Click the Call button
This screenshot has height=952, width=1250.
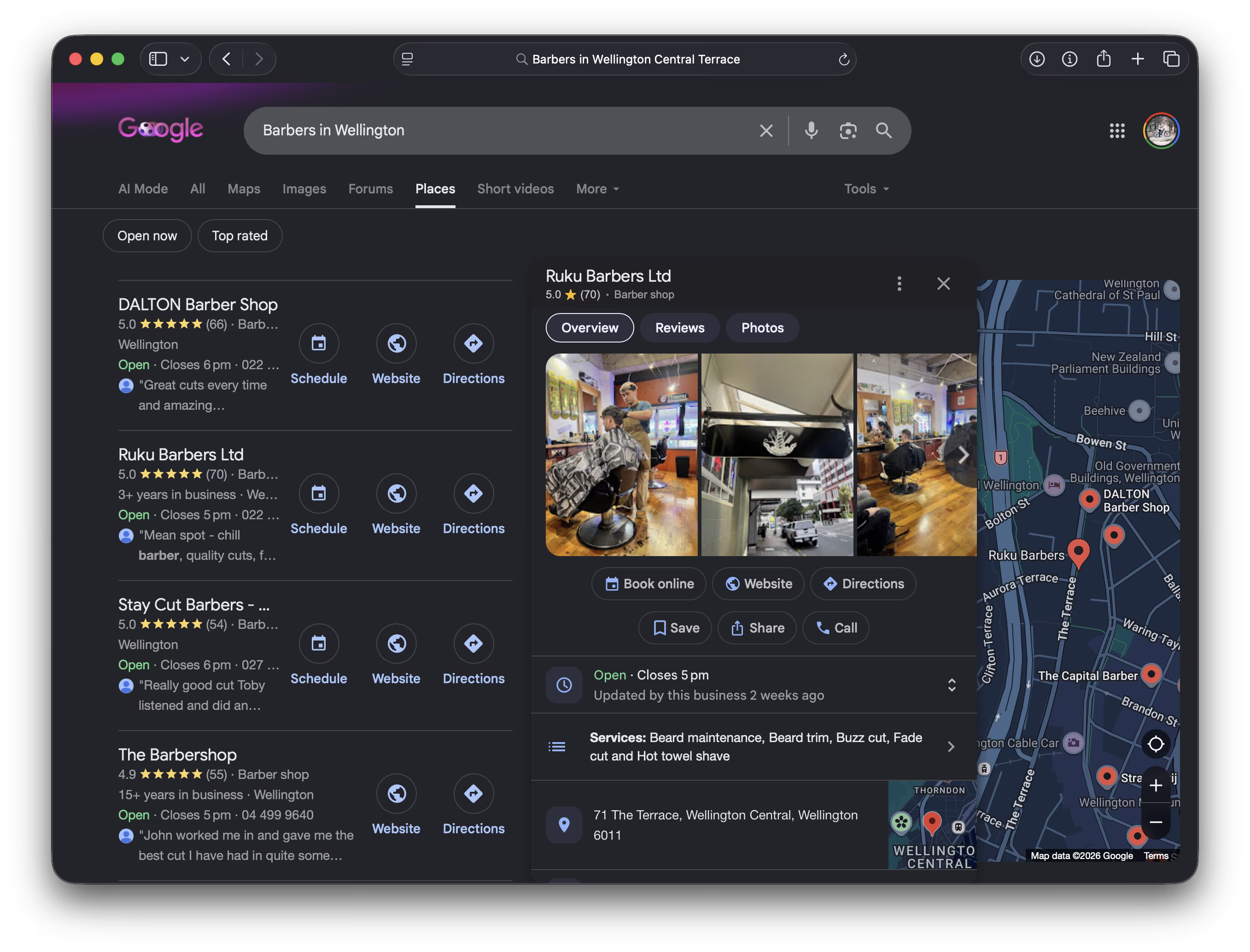[835, 628]
